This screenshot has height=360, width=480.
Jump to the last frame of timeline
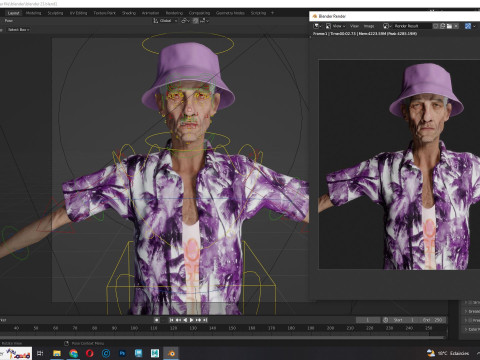click(205, 320)
